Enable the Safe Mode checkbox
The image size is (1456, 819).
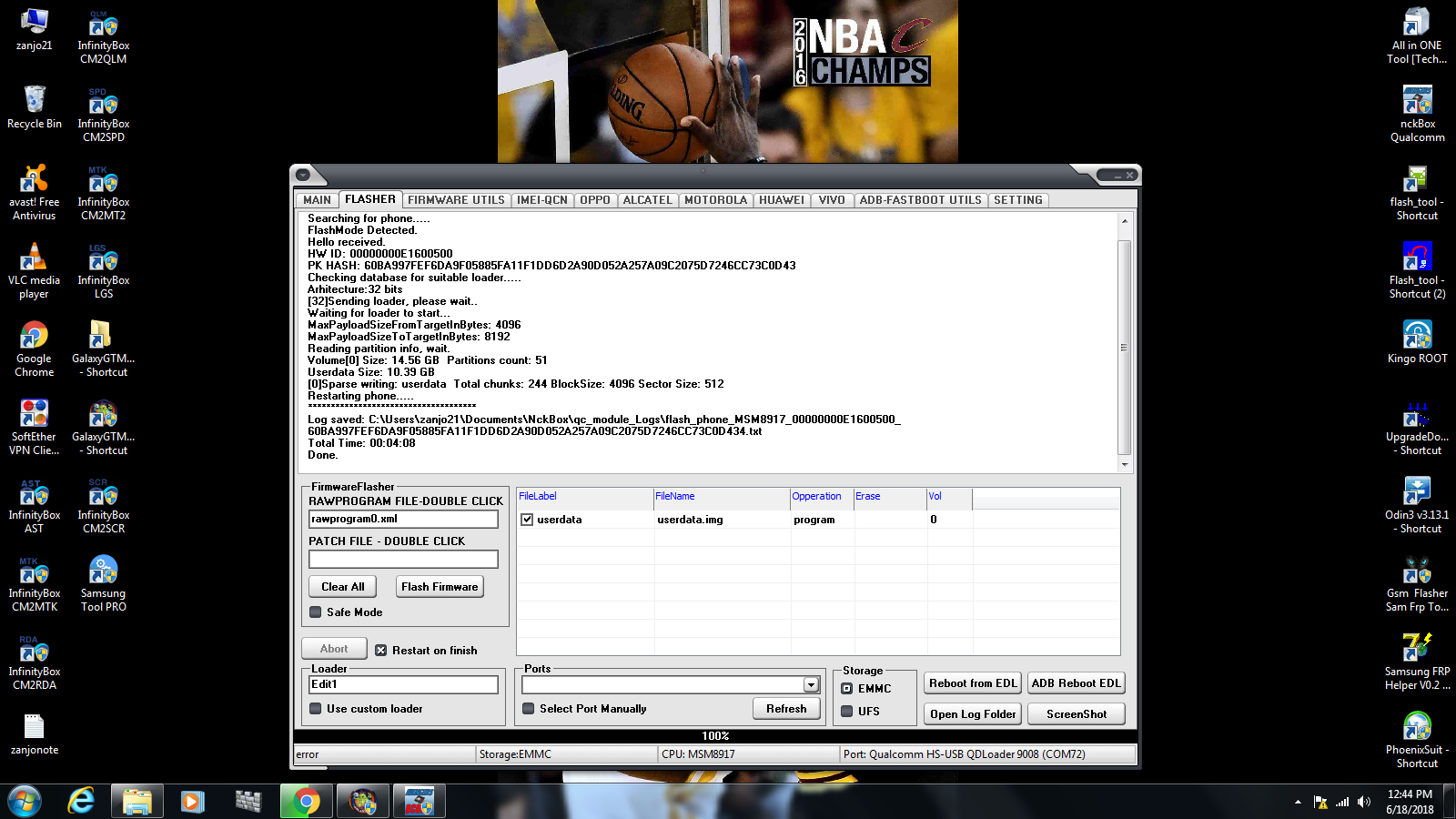316,612
